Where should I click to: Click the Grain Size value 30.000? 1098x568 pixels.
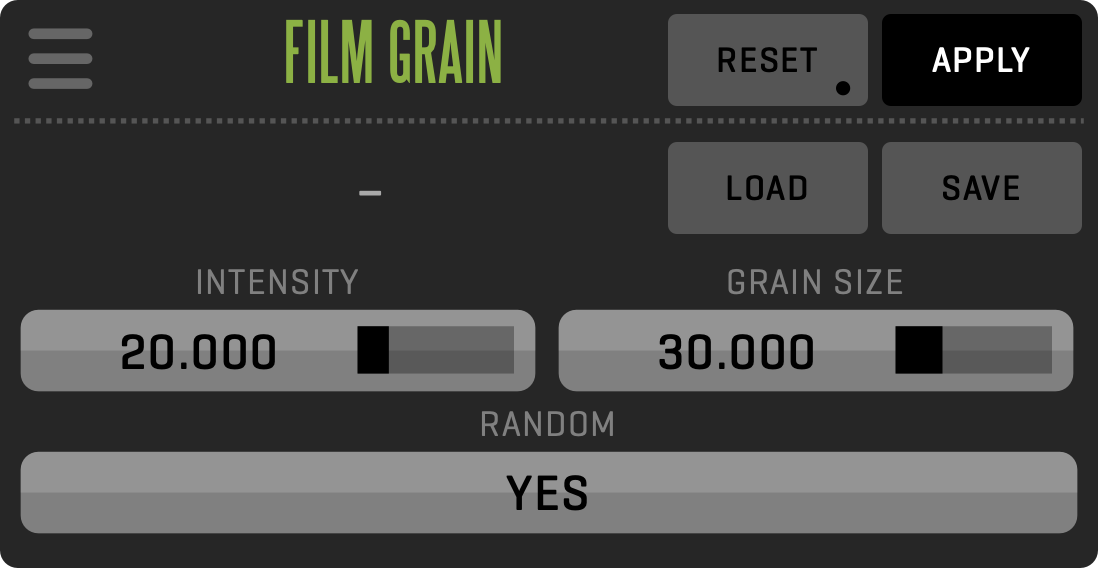click(x=736, y=352)
